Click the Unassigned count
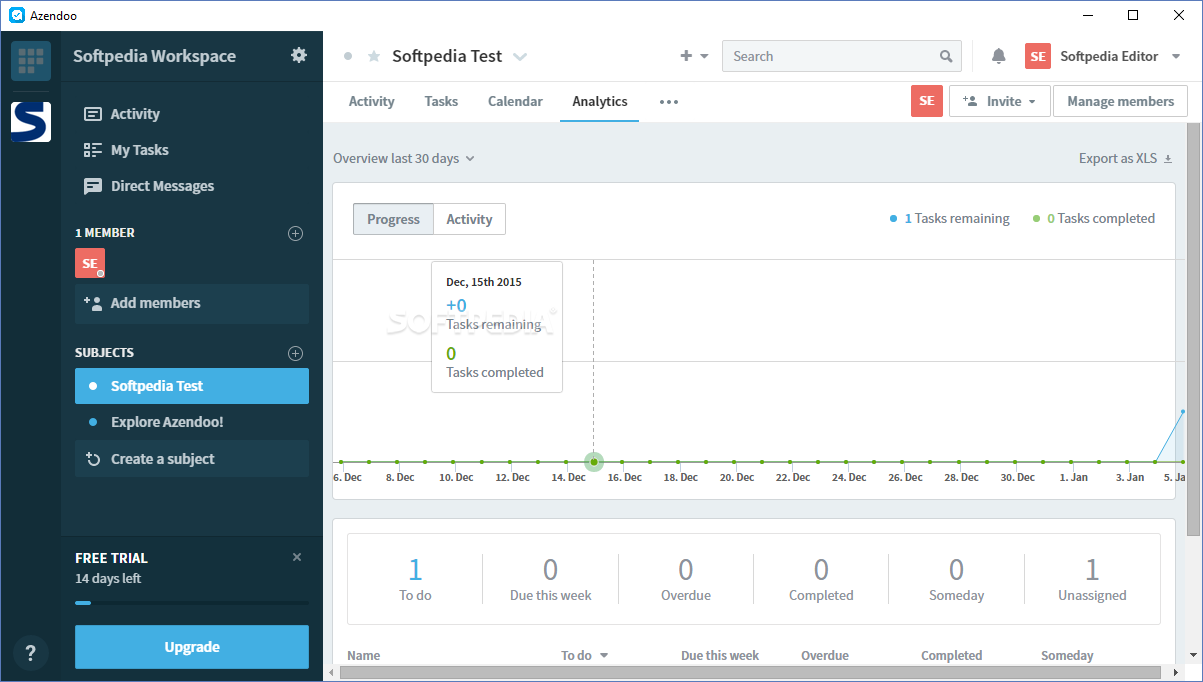 point(1092,570)
